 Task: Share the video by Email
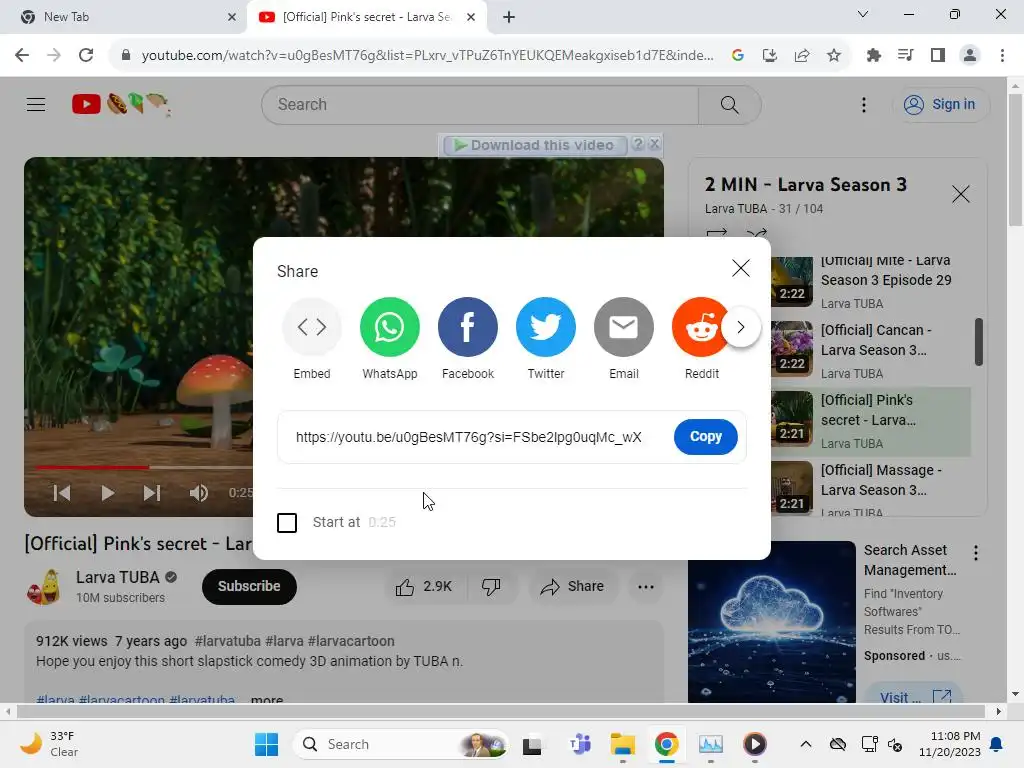tap(624, 327)
